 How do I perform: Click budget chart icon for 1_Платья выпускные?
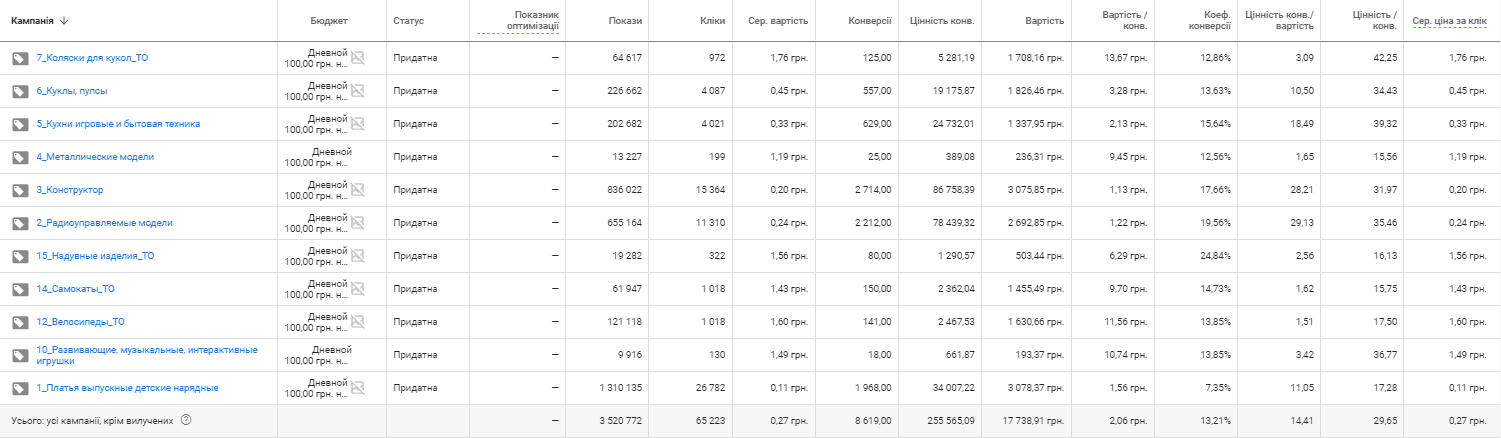tap(357, 388)
